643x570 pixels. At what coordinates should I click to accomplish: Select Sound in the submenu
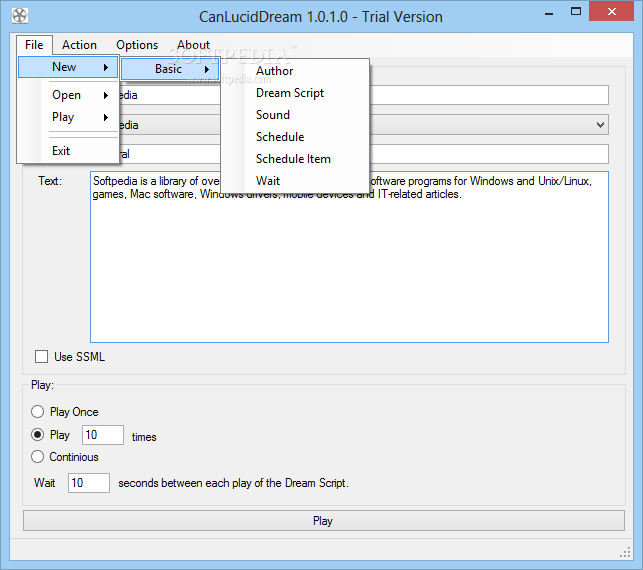coord(295,115)
